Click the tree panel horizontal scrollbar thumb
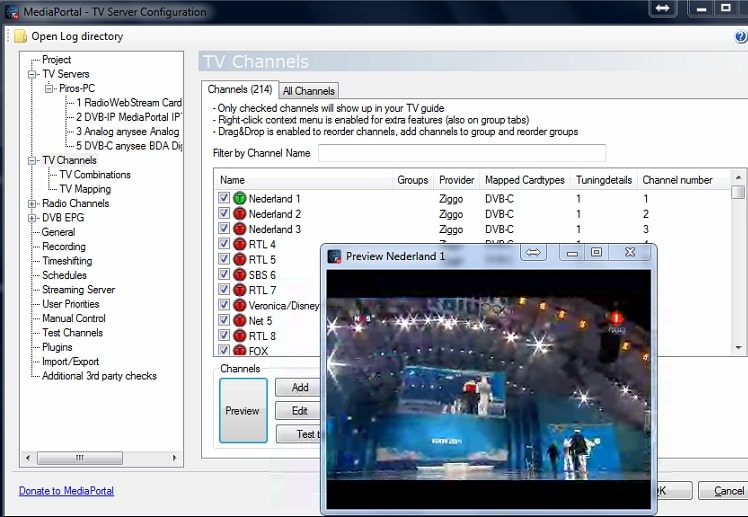 pyautogui.click(x=80, y=458)
